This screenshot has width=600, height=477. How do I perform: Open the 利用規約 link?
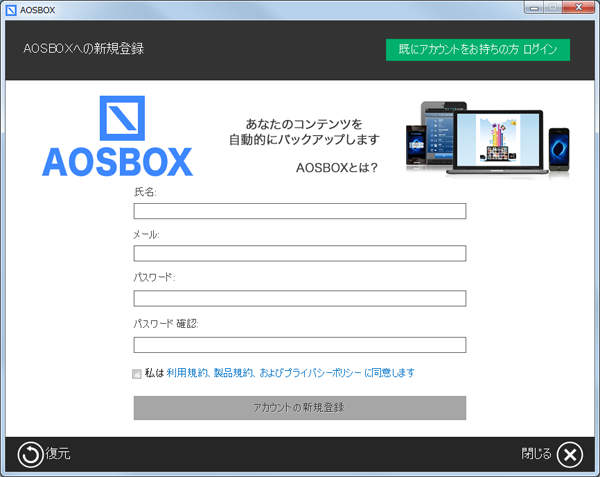click(x=187, y=373)
